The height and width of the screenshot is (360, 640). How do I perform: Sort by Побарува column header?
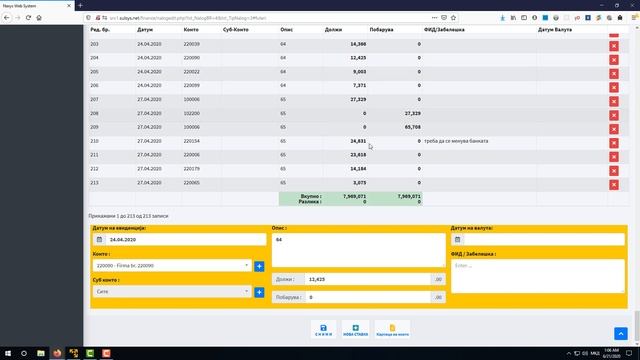[381, 29]
